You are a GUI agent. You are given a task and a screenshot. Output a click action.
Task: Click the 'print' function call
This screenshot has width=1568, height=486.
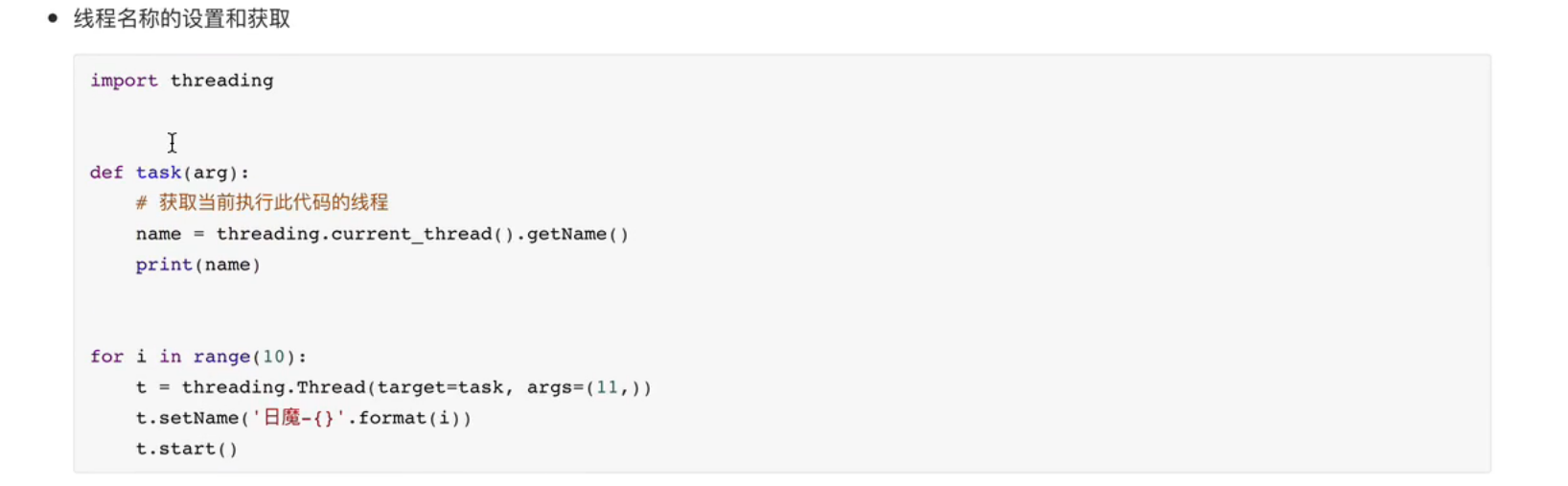[x=164, y=265]
